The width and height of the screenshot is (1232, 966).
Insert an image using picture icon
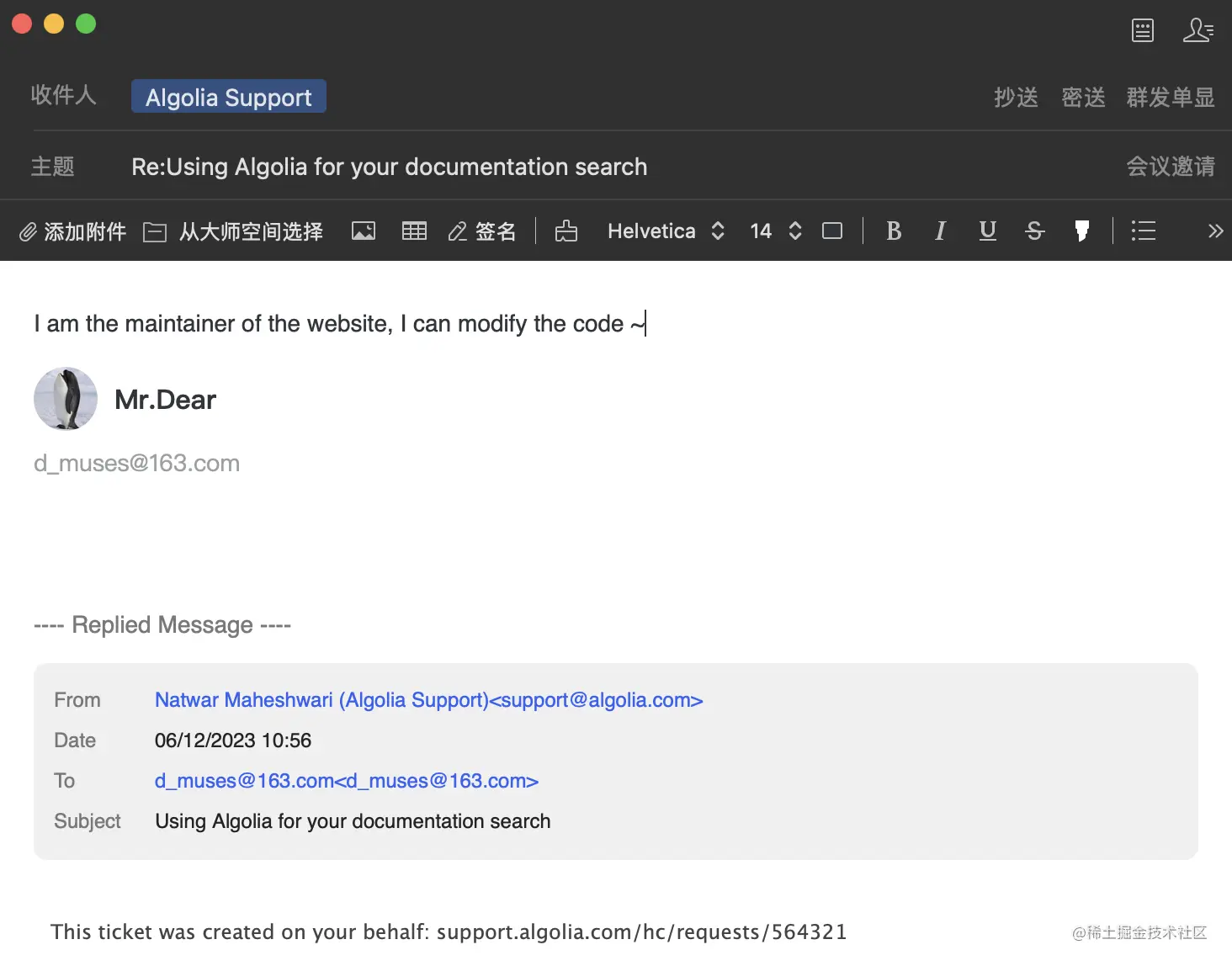pyautogui.click(x=364, y=231)
